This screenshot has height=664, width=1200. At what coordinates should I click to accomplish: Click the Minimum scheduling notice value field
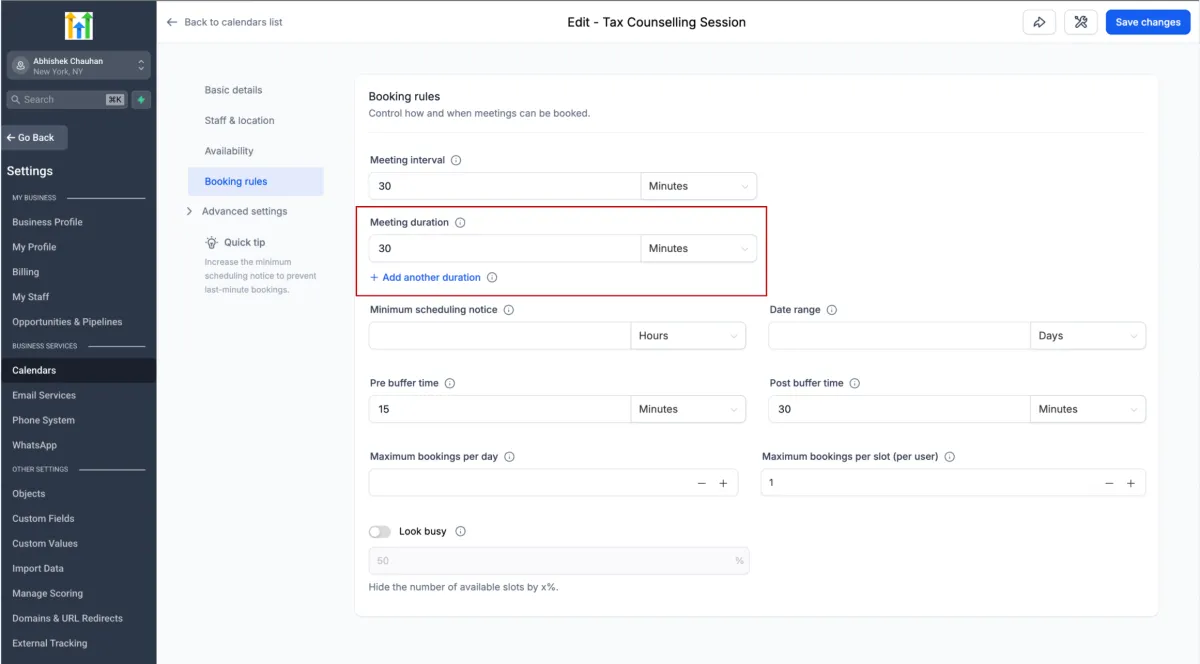[x=500, y=336]
